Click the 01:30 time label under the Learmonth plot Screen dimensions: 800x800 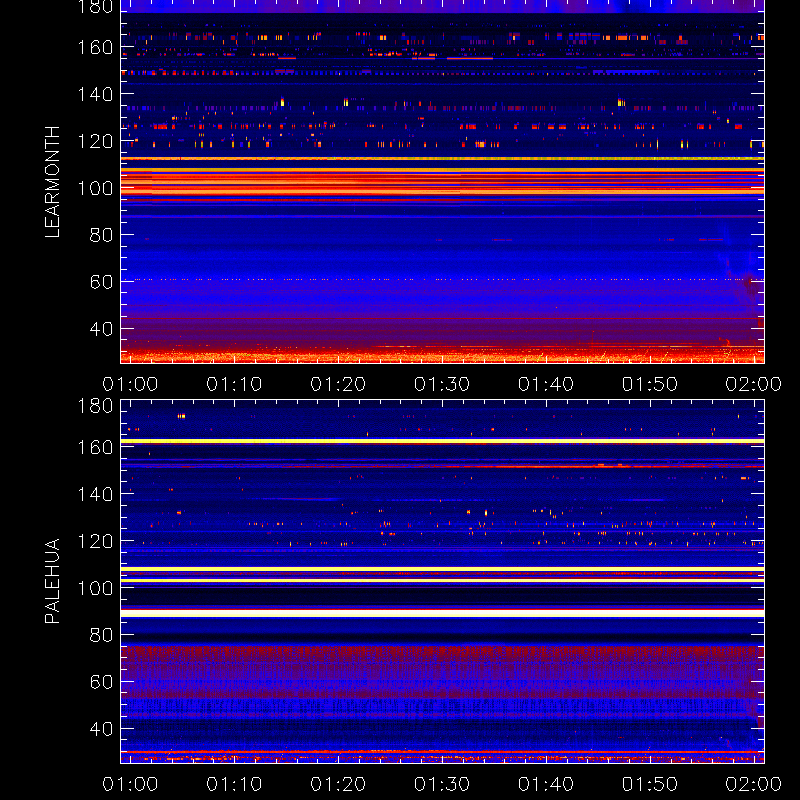pyautogui.click(x=442, y=384)
